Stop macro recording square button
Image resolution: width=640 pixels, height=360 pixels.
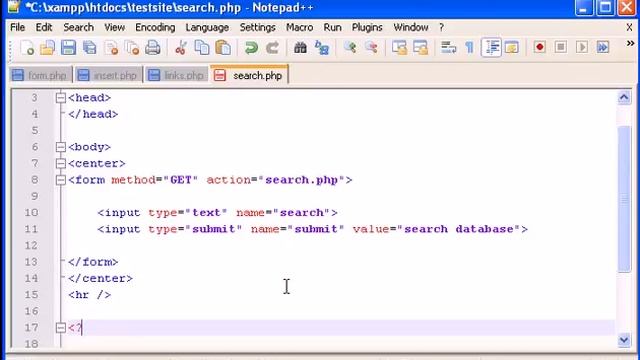pos(561,47)
